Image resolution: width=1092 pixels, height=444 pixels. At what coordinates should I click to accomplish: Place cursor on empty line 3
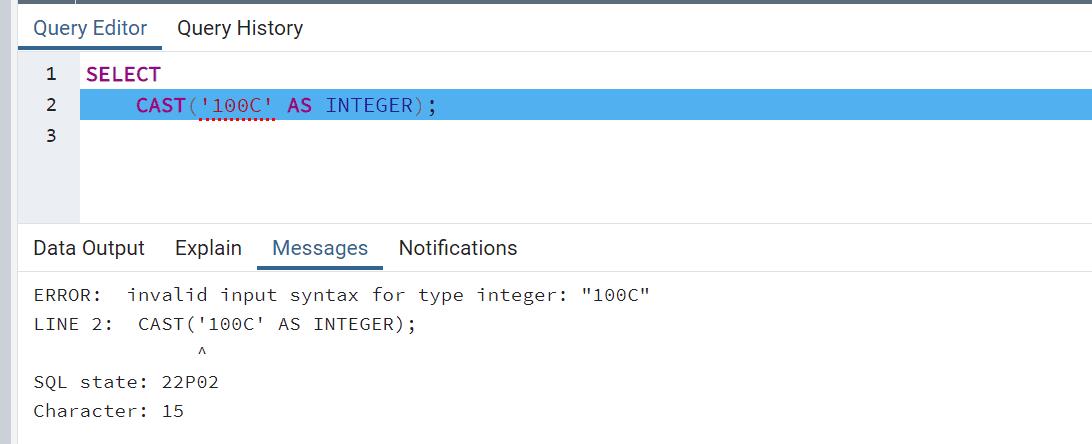click(x=300, y=135)
